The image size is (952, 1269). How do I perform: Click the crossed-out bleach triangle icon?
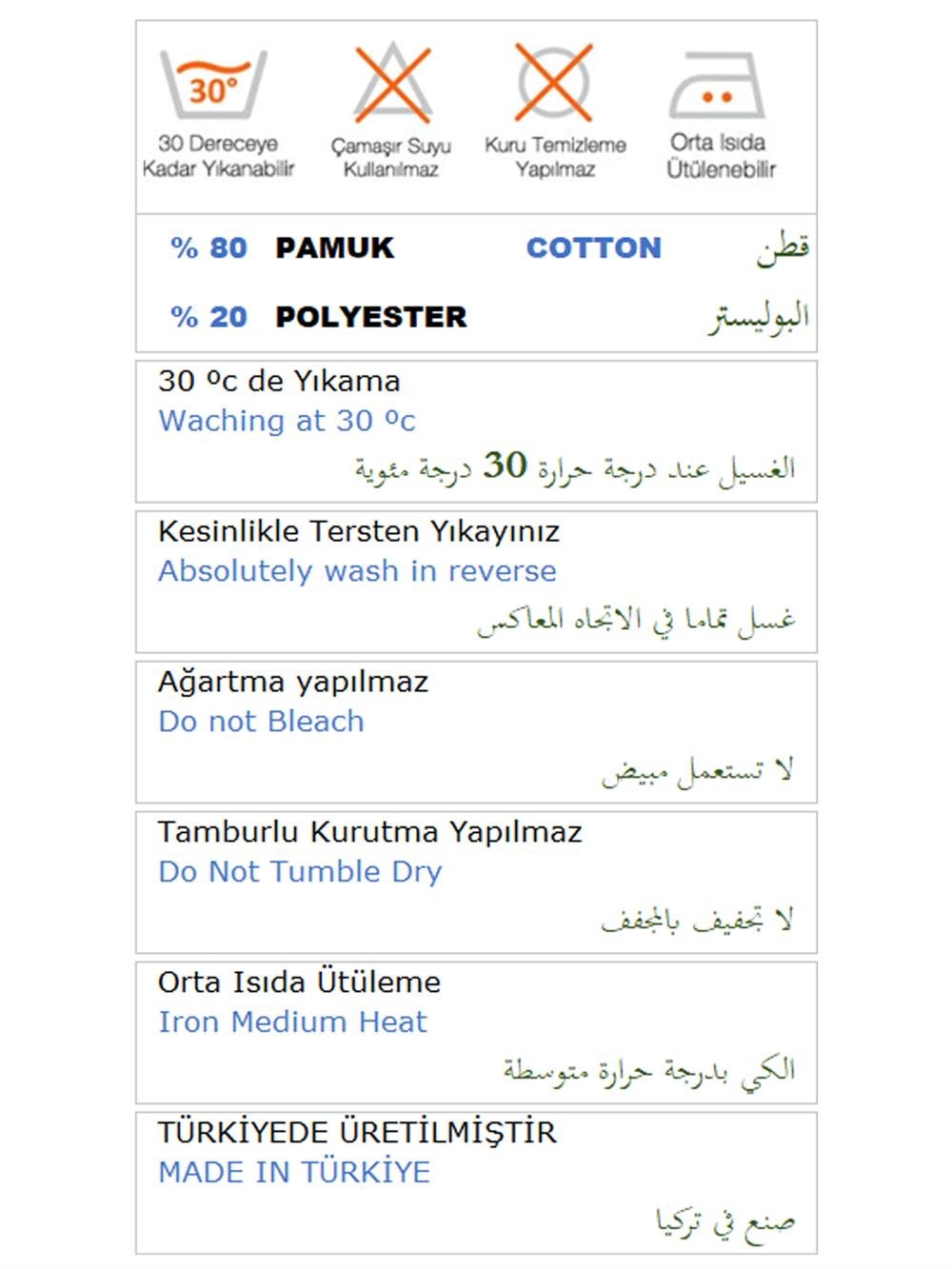(392, 82)
